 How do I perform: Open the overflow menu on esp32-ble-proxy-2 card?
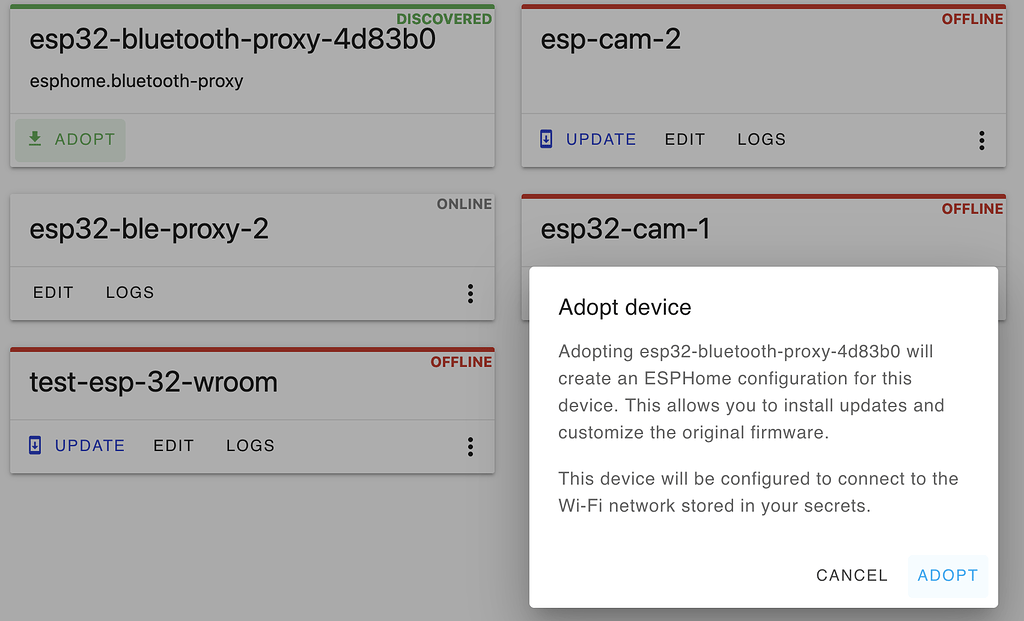coord(470,293)
